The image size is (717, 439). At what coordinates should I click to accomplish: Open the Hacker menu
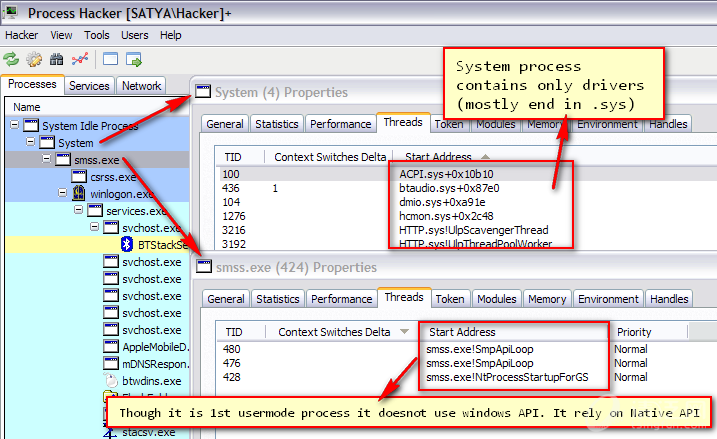[21, 35]
